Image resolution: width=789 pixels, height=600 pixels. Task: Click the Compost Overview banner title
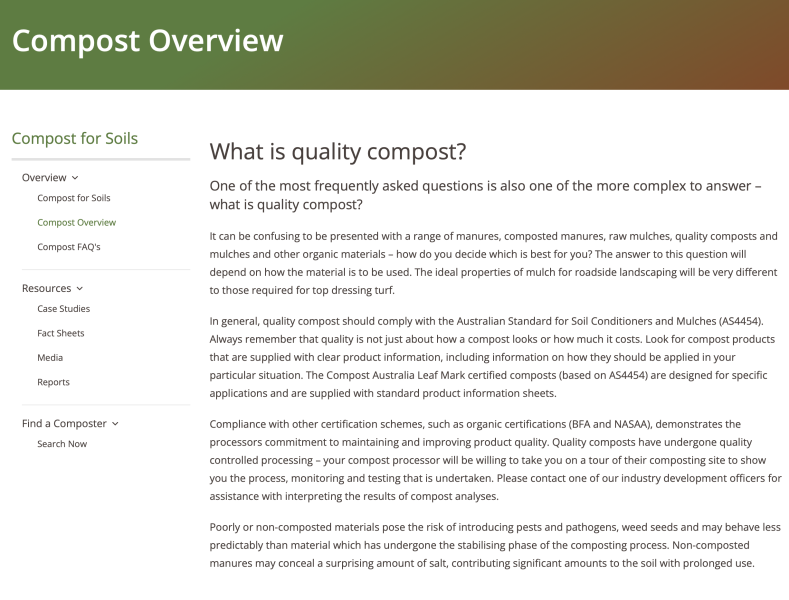point(148,41)
